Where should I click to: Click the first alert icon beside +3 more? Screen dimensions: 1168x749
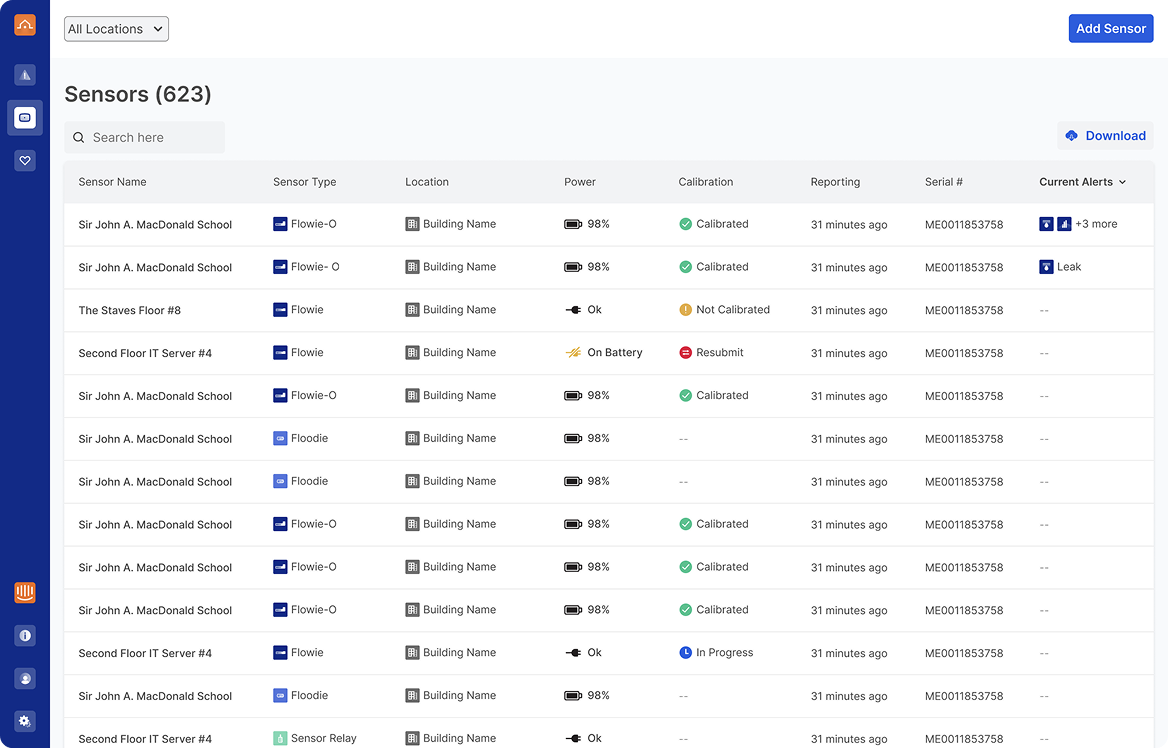1046,224
